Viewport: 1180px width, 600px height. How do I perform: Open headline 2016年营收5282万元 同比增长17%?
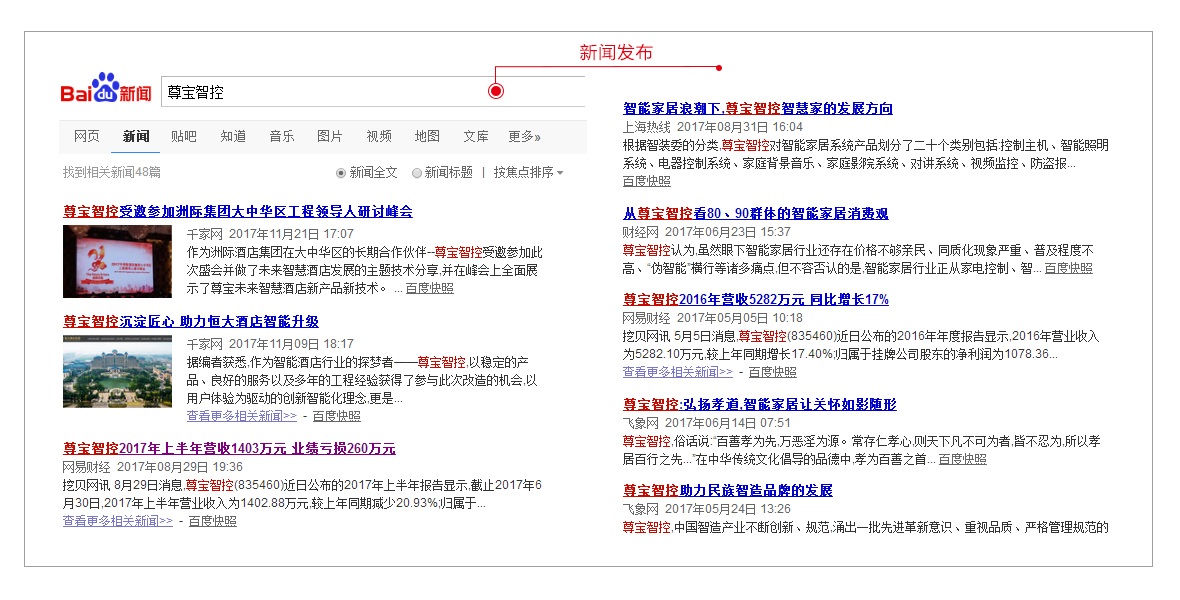(756, 300)
